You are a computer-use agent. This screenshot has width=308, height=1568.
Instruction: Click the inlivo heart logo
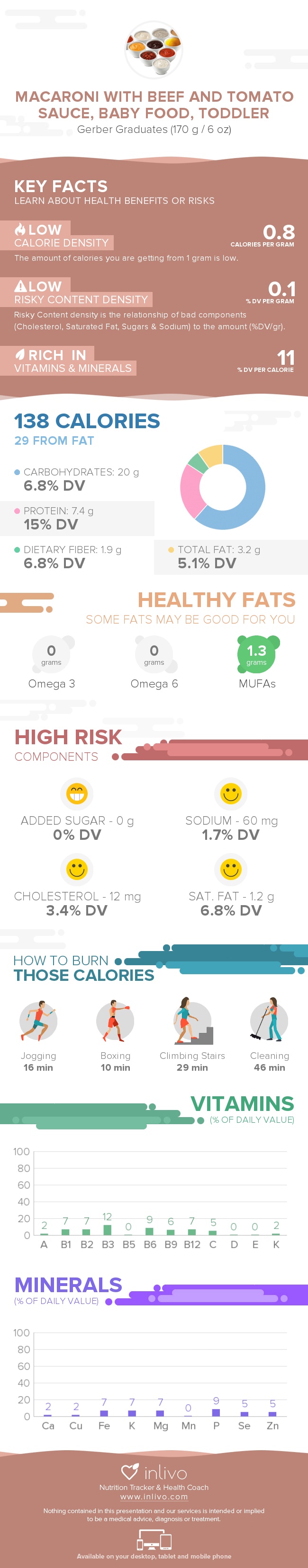point(130,1472)
